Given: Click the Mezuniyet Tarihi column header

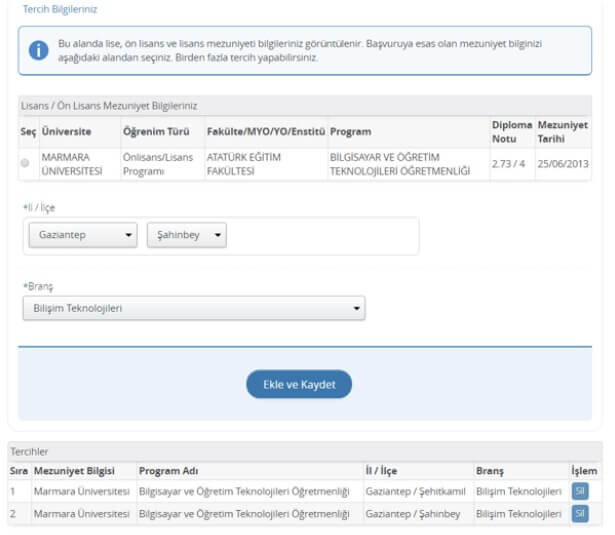Looking at the screenshot, I should point(562,132).
